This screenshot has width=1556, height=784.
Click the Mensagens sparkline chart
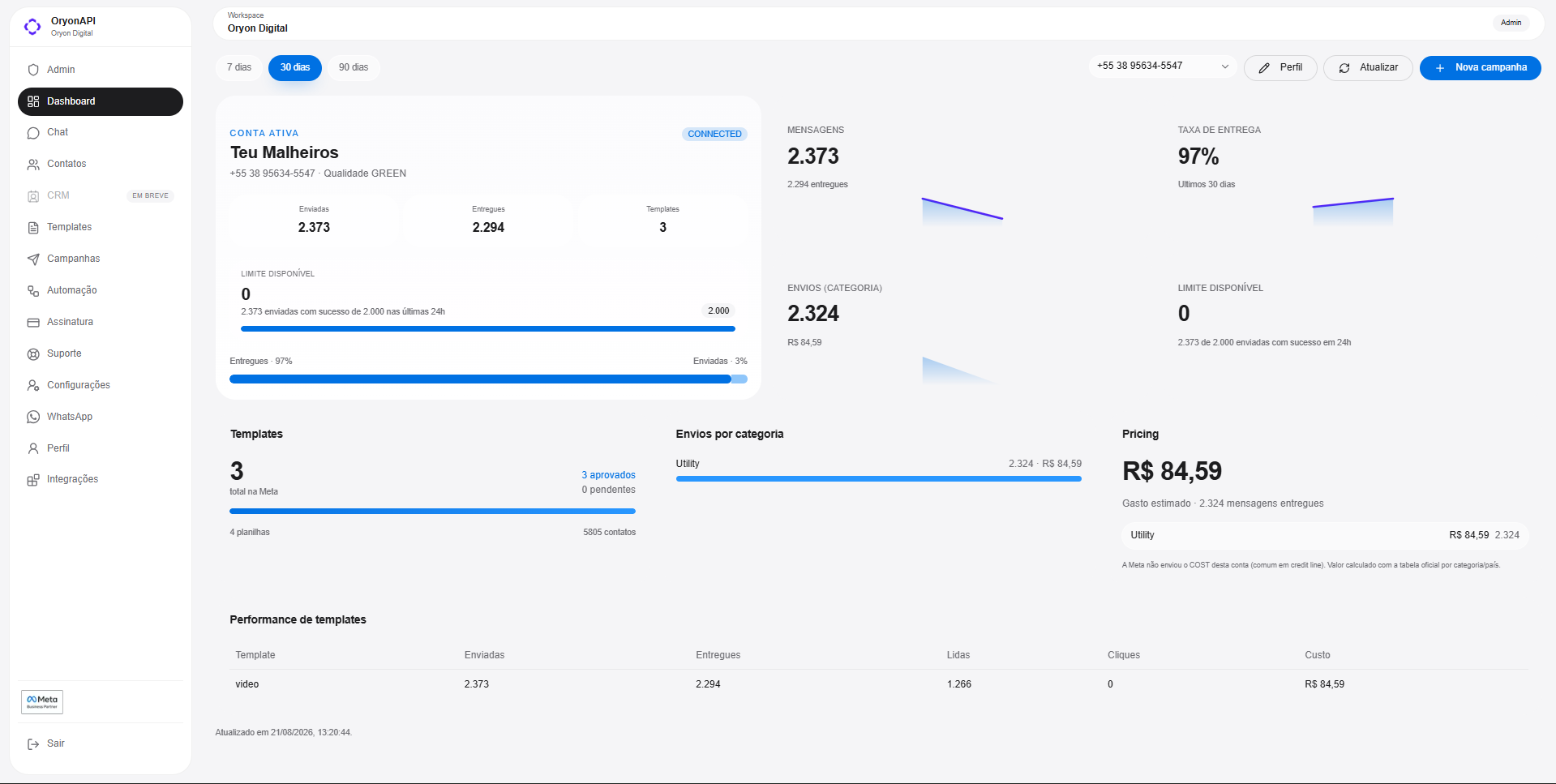pos(962,210)
